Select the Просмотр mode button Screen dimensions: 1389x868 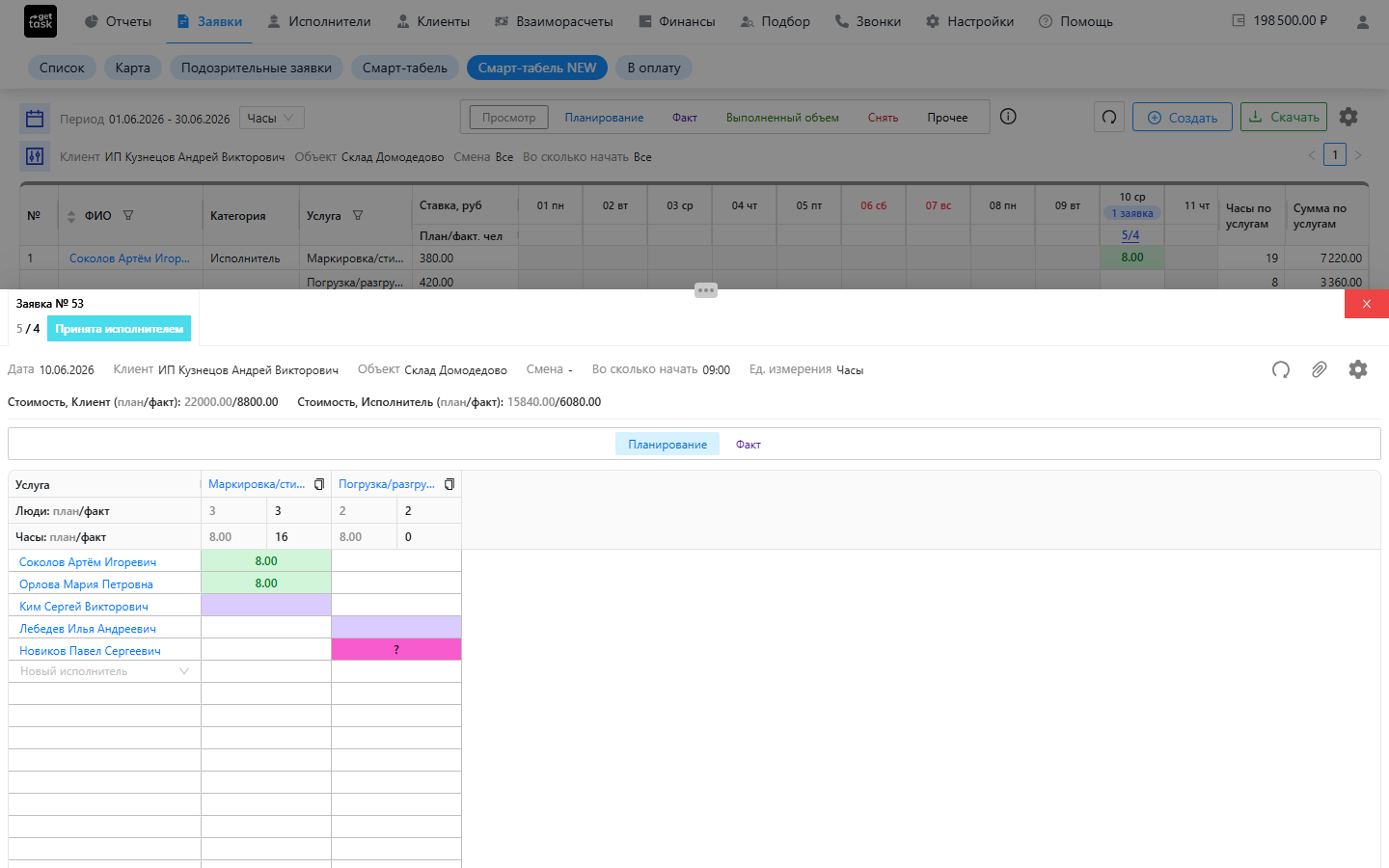(508, 118)
